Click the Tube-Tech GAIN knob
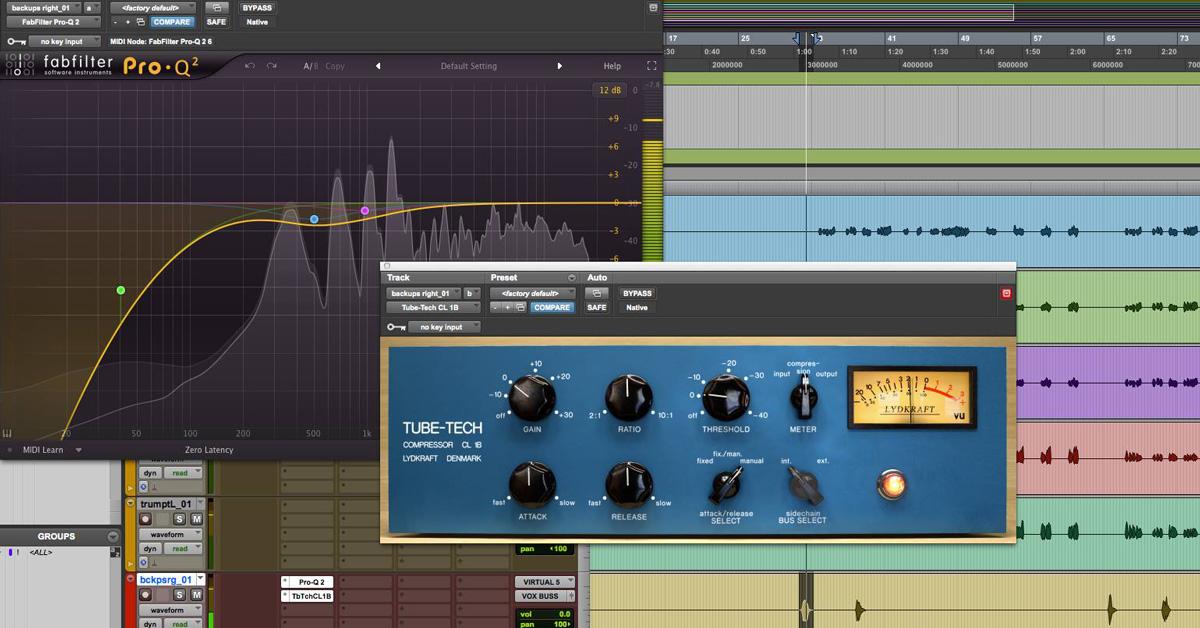The height and width of the screenshot is (628, 1200). click(x=533, y=397)
